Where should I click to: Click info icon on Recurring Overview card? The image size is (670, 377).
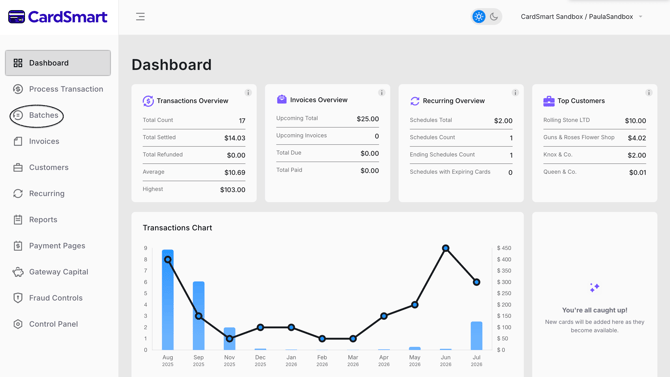pyautogui.click(x=515, y=92)
